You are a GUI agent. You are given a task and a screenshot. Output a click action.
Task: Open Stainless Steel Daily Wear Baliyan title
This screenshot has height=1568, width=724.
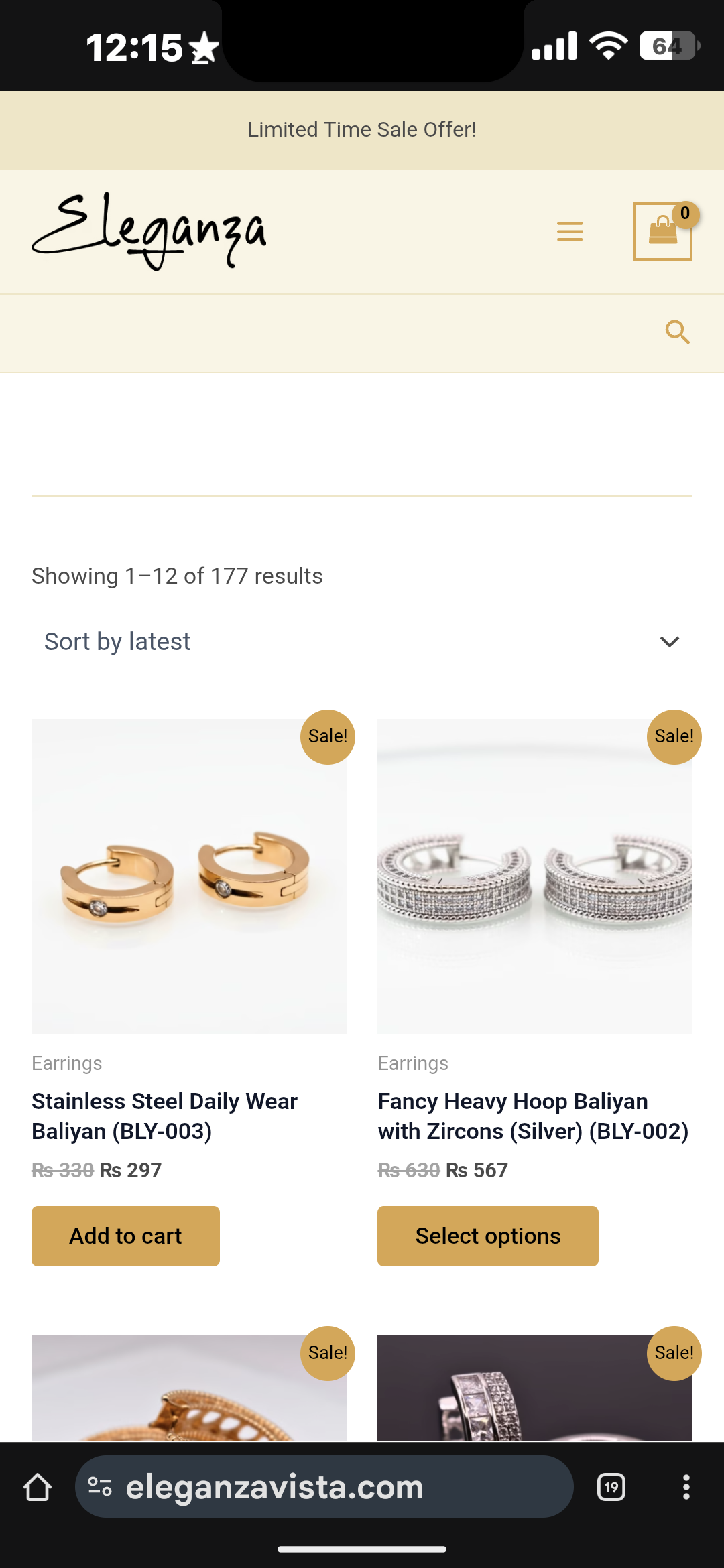pyautogui.click(x=164, y=1116)
